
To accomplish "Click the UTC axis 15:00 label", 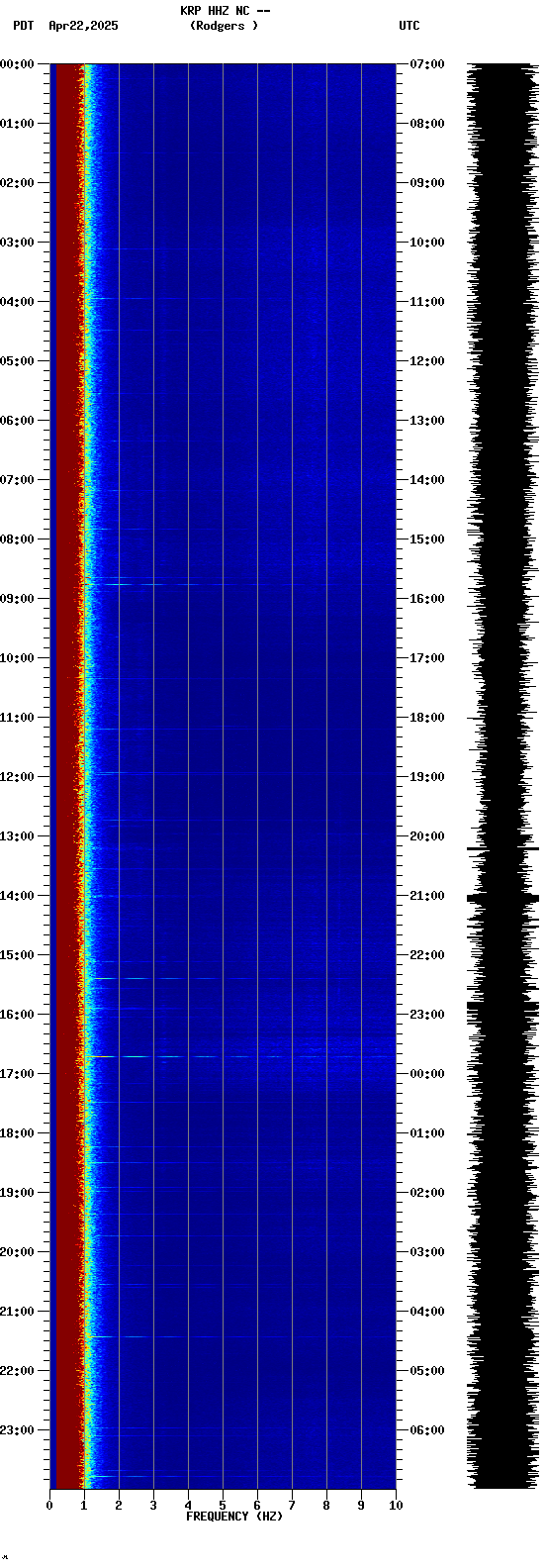I will (427, 539).
